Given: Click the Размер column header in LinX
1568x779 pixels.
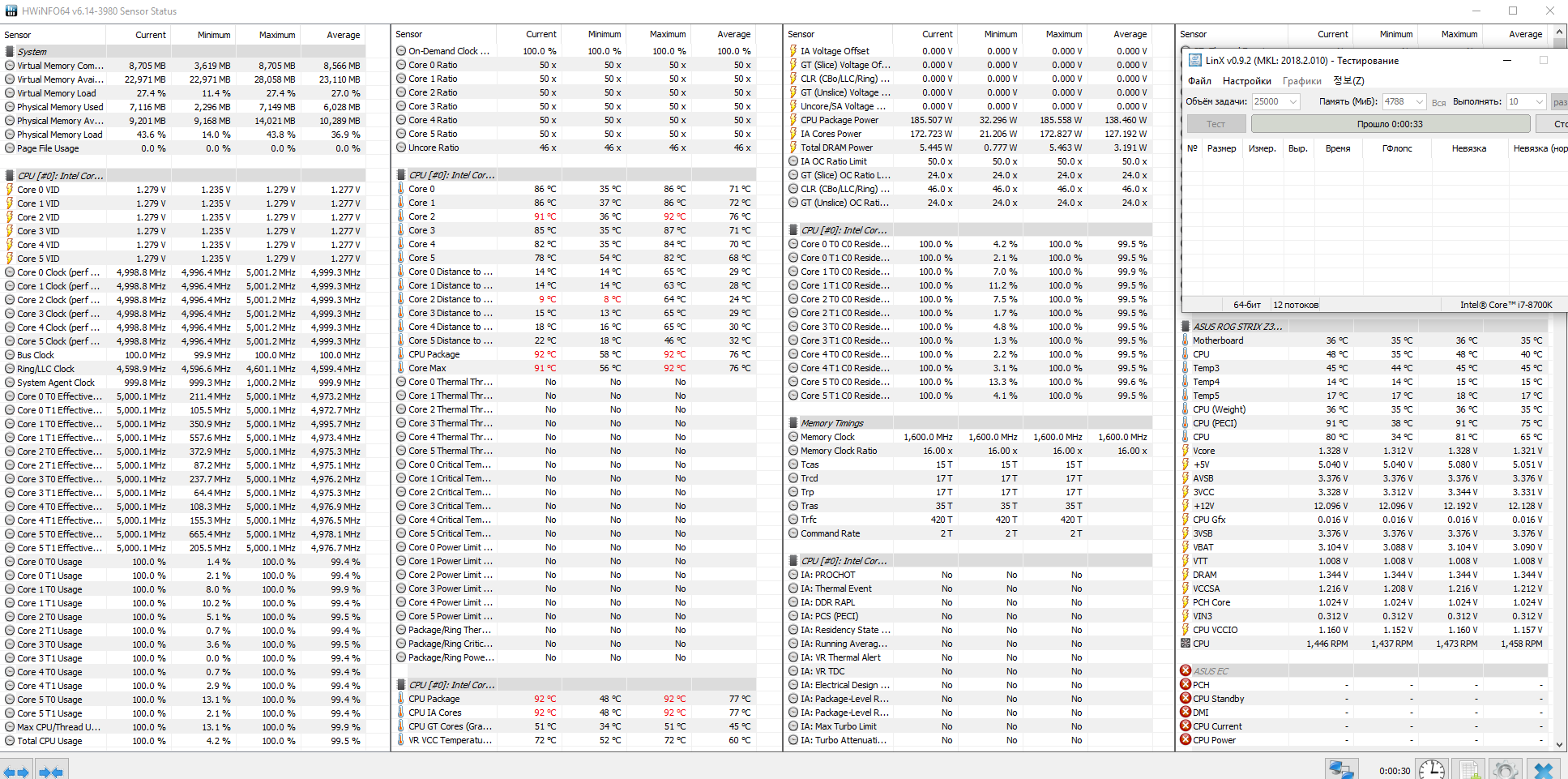Looking at the screenshot, I should coord(1221,148).
